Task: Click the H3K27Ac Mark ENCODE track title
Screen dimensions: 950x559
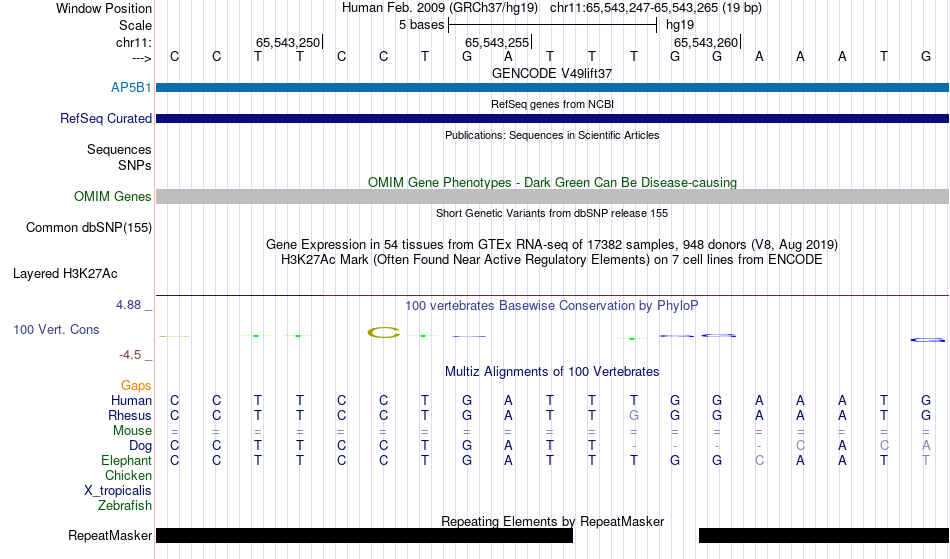Action: [552, 260]
